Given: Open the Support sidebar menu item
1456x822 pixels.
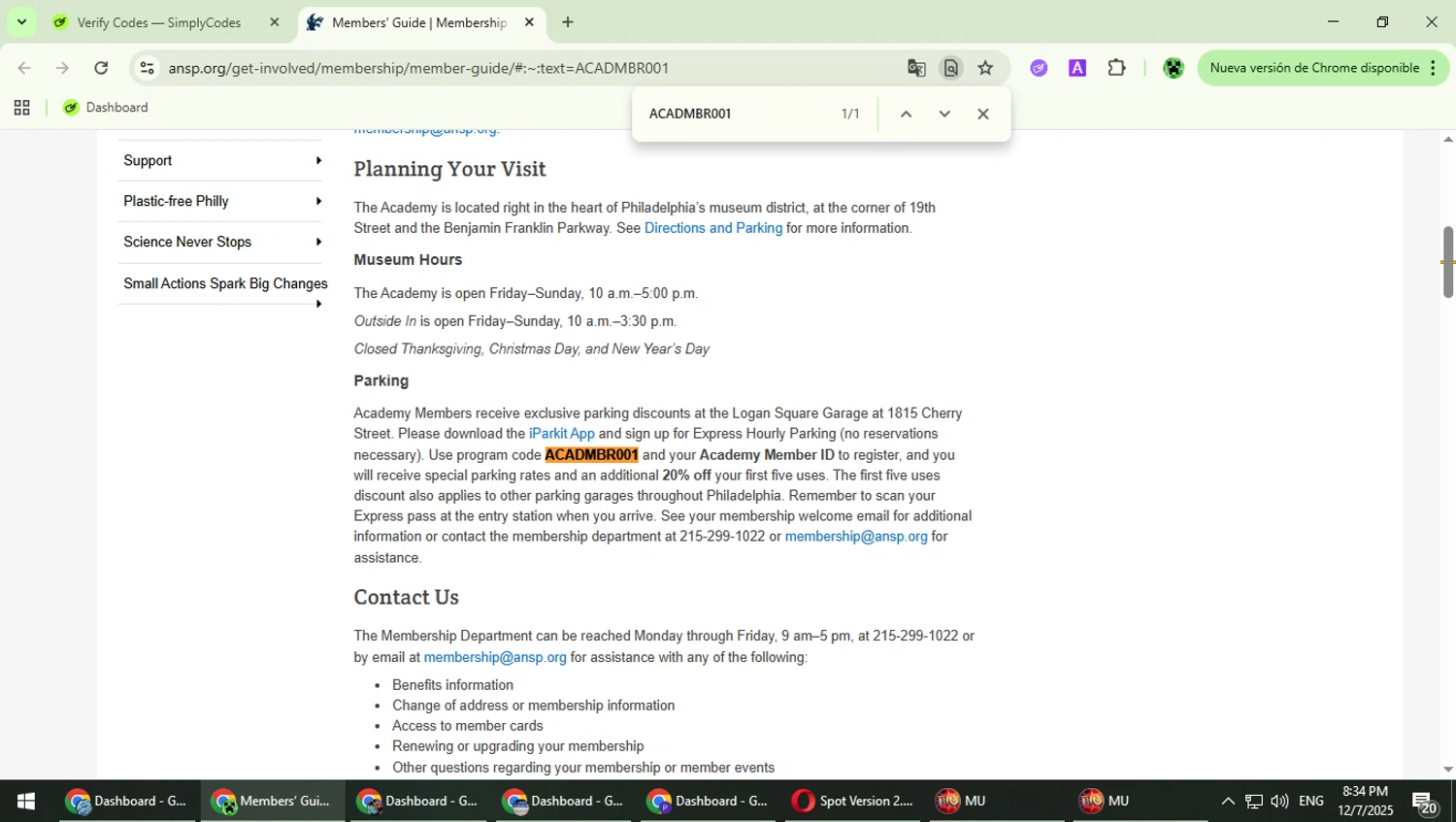Looking at the screenshot, I should click(x=148, y=161).
